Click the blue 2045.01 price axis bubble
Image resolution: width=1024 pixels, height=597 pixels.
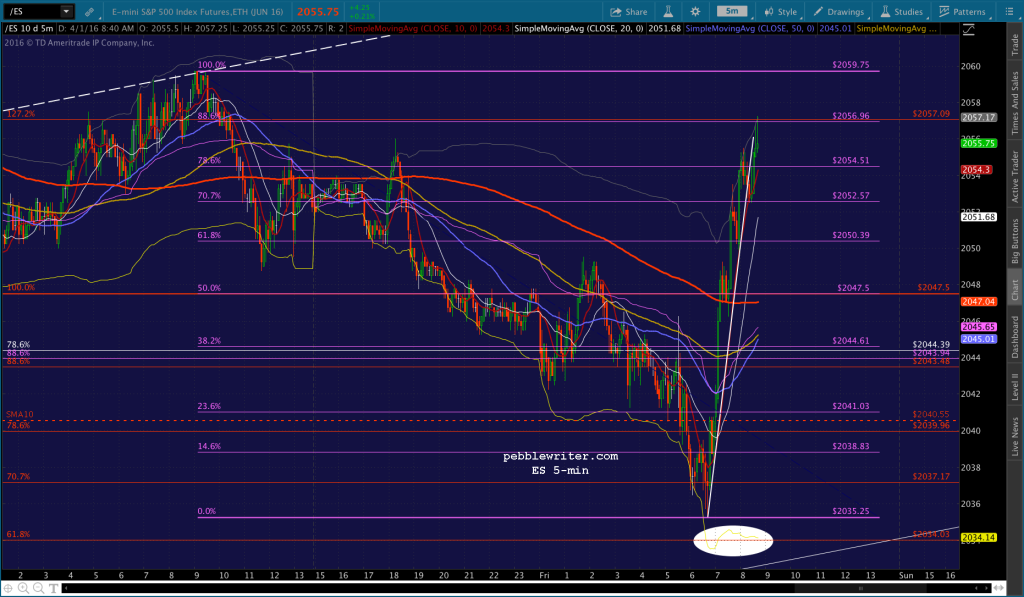click(x=978, y=339)
